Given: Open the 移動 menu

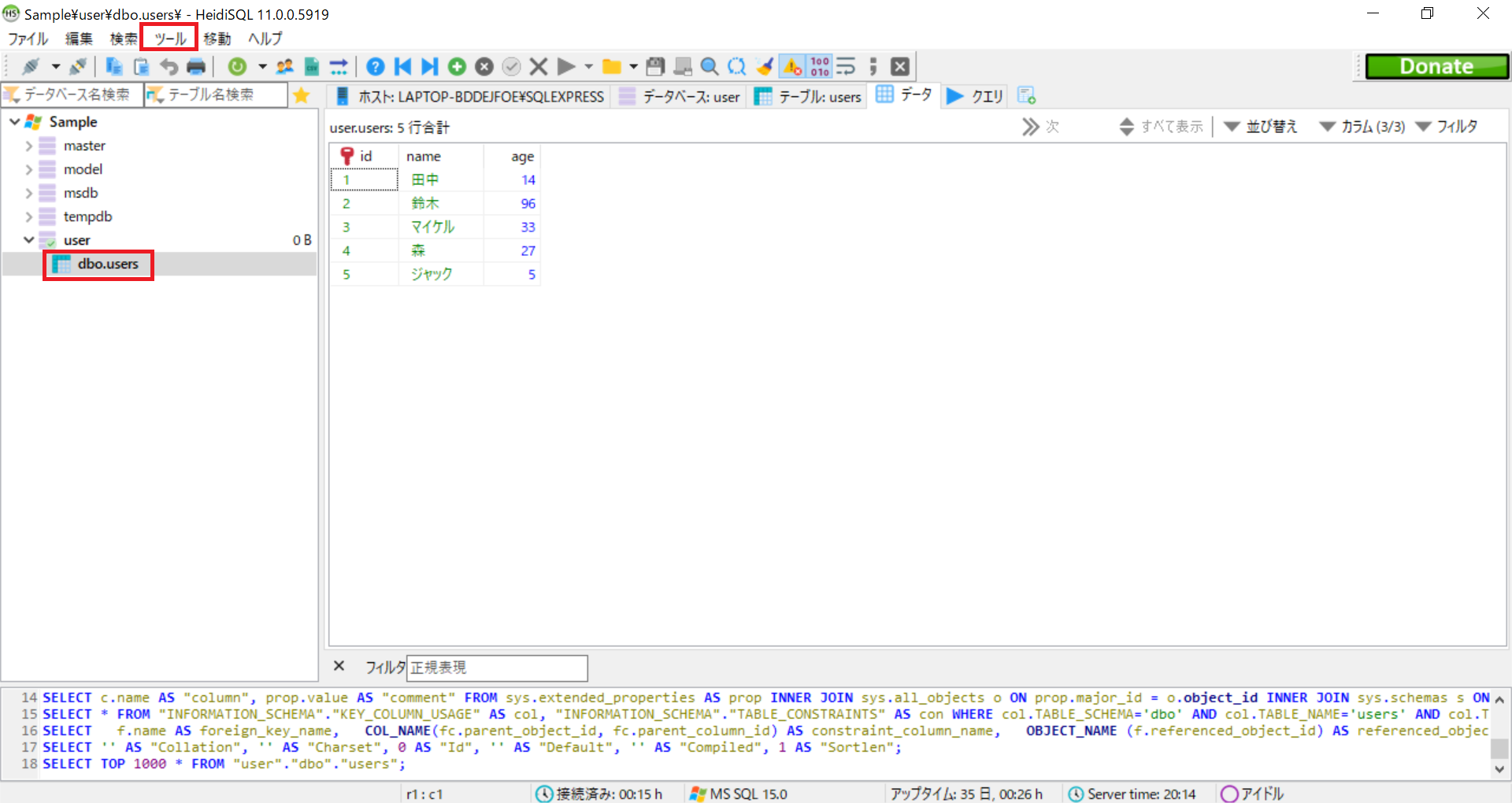Looking at the screenshot, I should click(217, 39).
